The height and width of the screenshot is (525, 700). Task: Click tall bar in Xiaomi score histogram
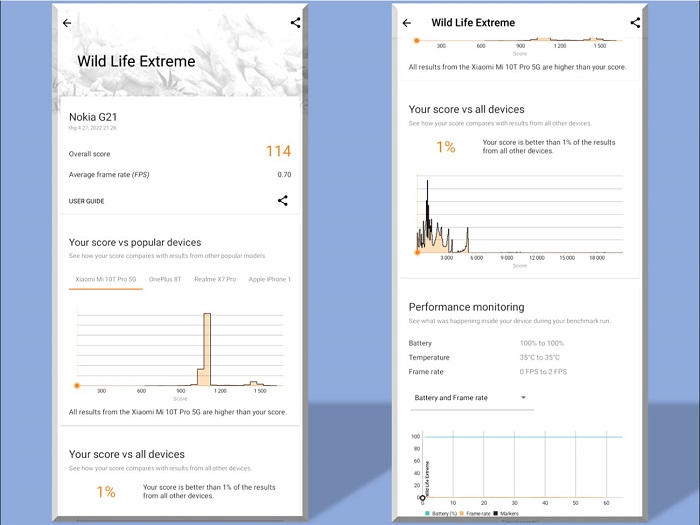207,350
